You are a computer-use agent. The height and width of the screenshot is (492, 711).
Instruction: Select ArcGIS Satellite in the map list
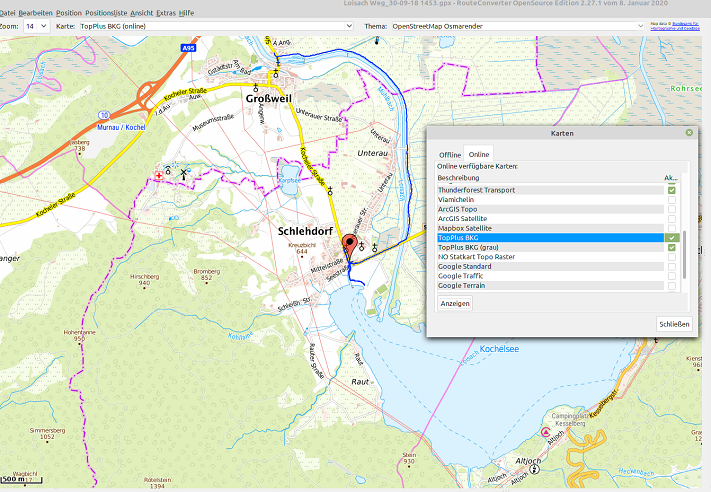tap(463, 218)
